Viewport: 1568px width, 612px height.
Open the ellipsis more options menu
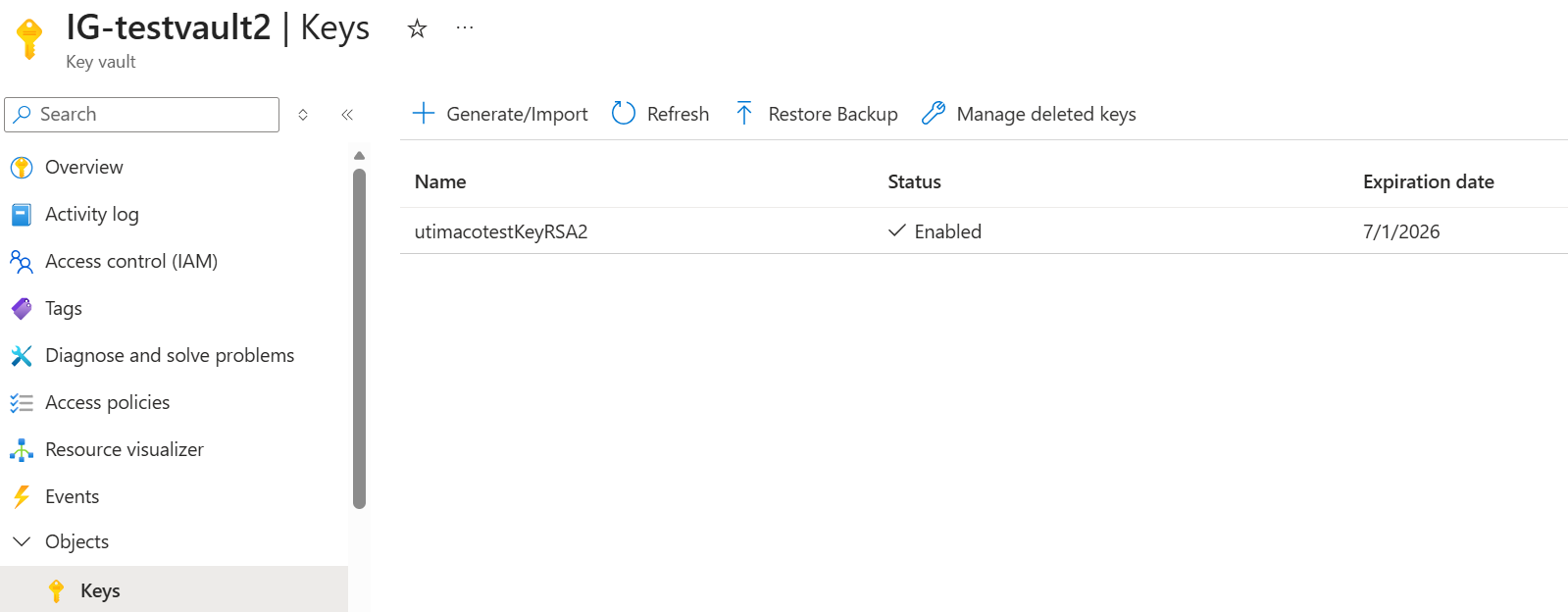click(x=465, y=28)
